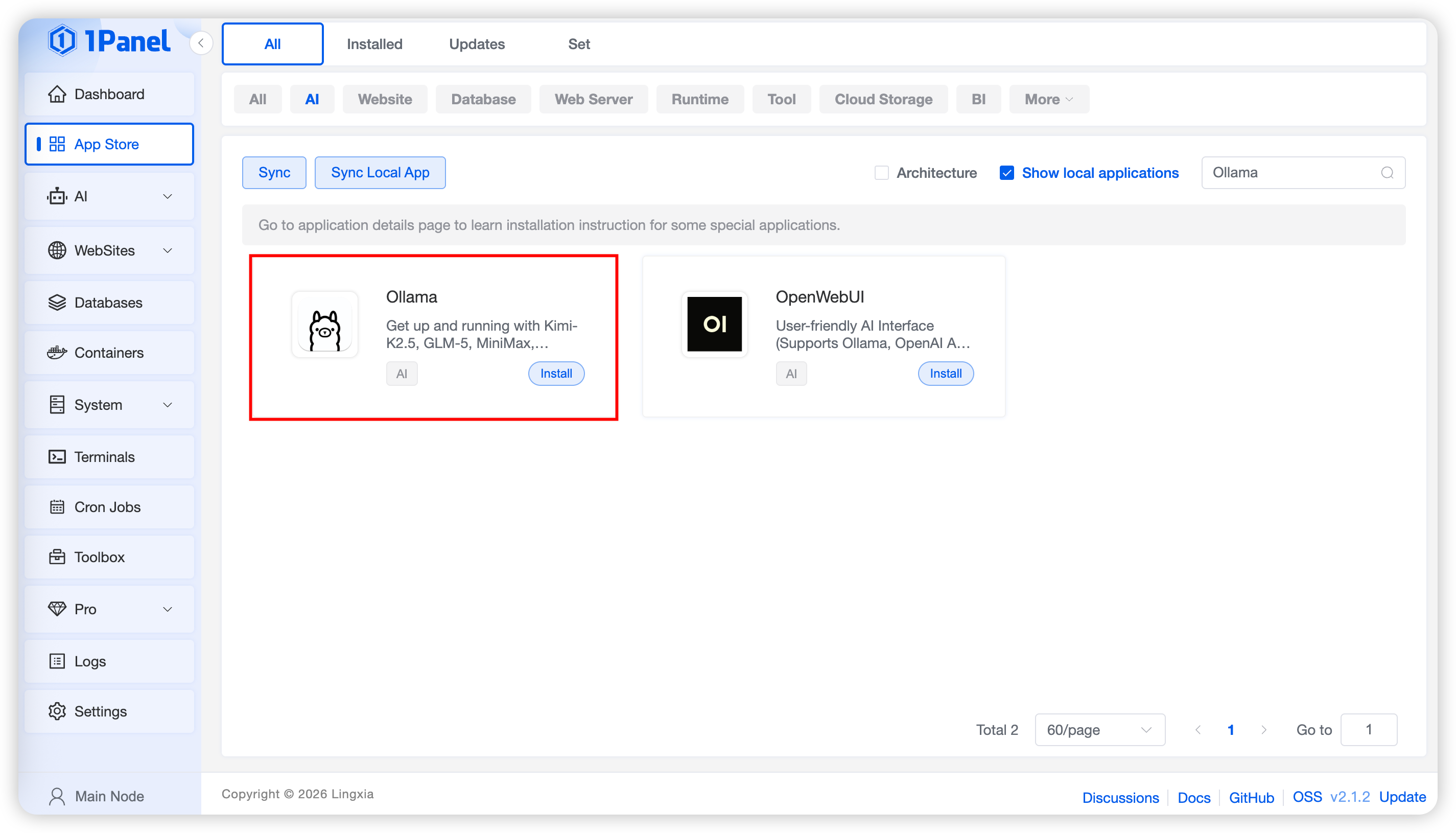This screenshot has width=1456, height=833.
Task: Filter by the Database category
Action: [483, 100]
